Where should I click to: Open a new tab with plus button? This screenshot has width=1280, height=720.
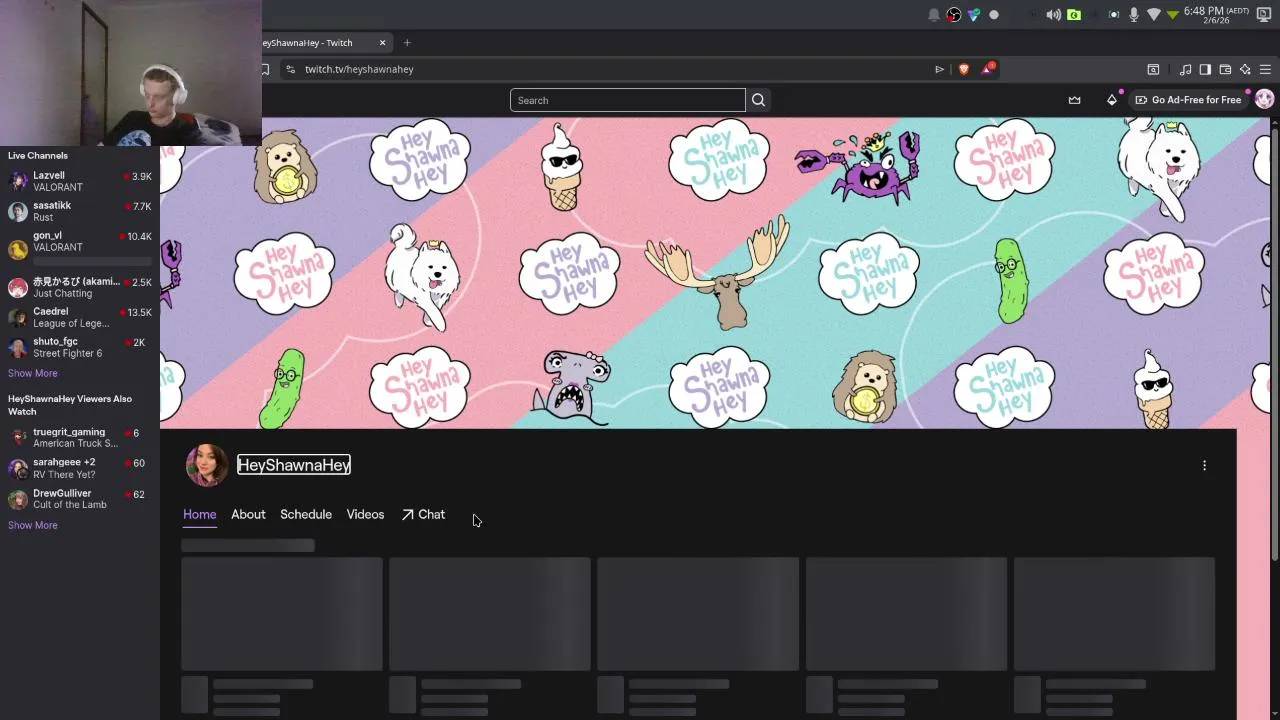[407, 42]
